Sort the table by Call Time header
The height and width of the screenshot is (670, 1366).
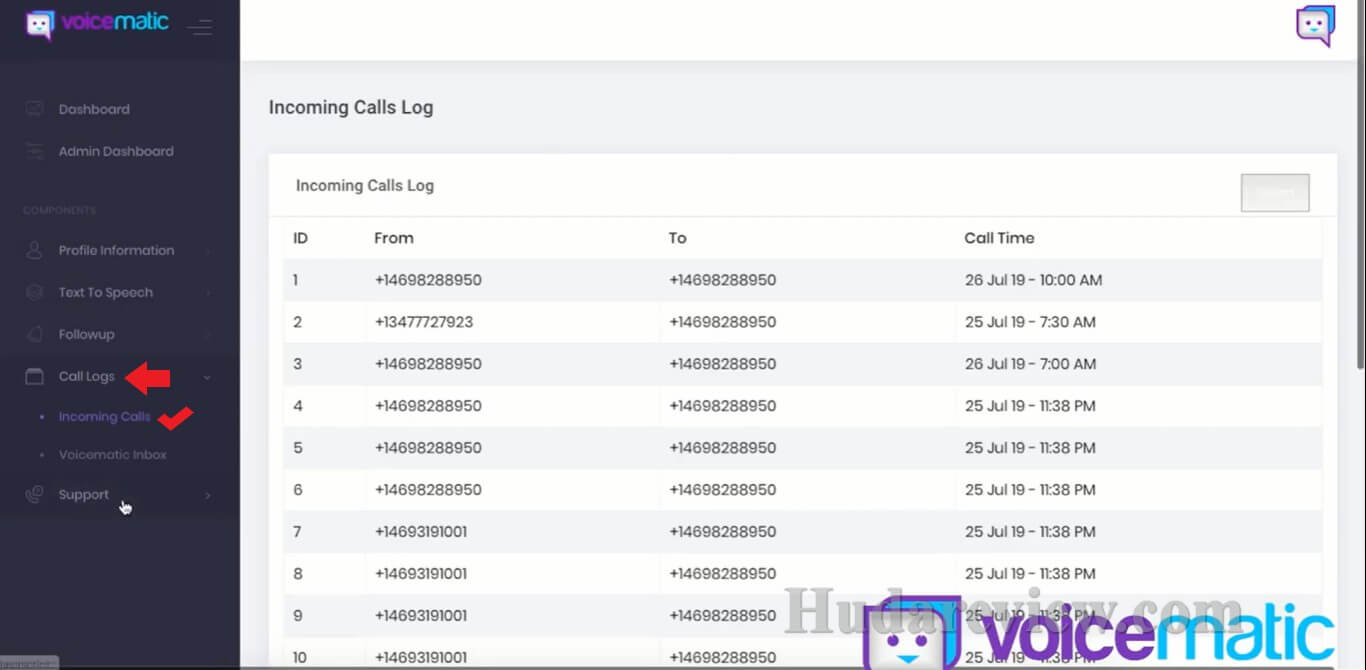click(998, 238)
